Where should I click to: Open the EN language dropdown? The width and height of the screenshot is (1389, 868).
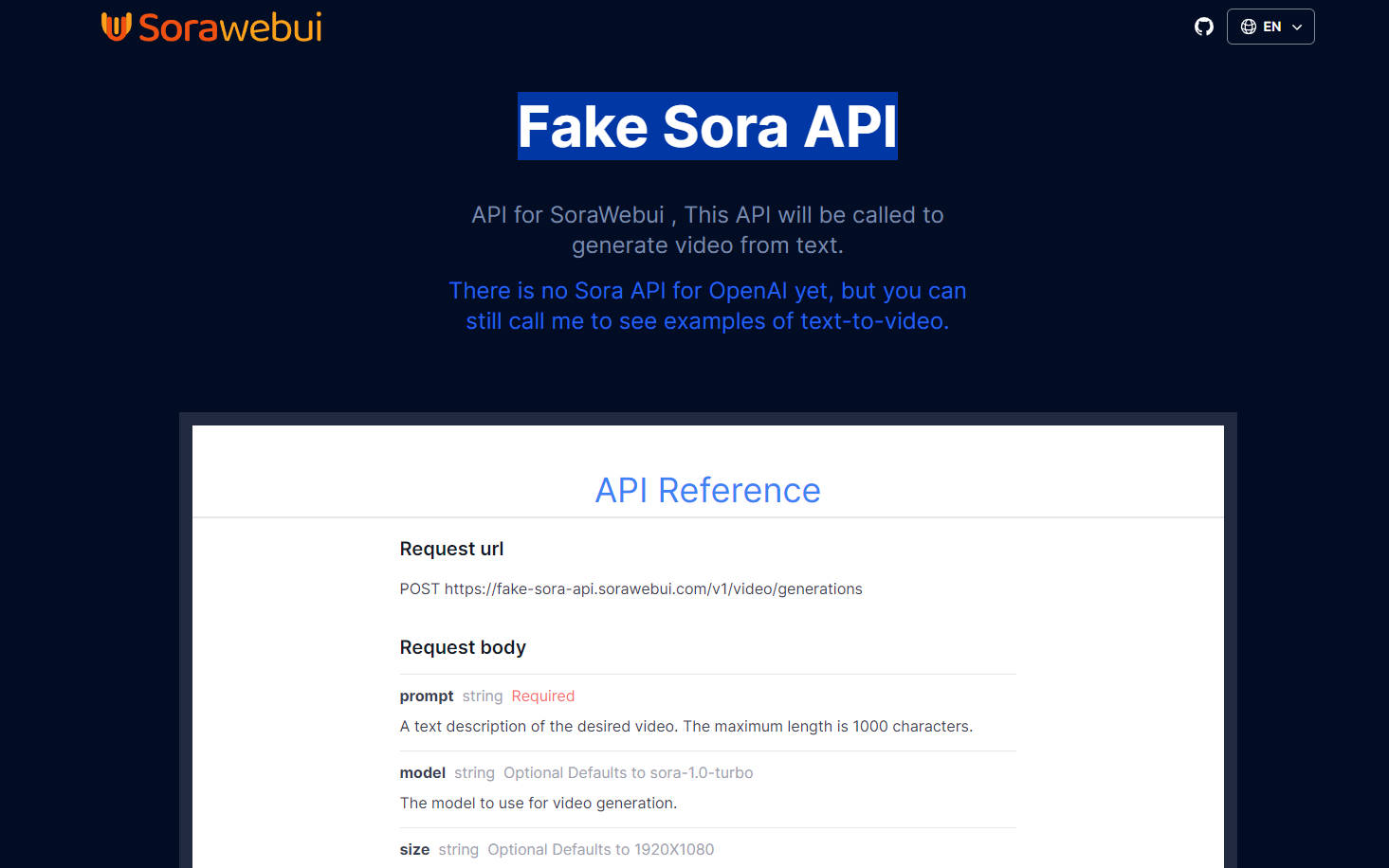(x=1270, y=26)
